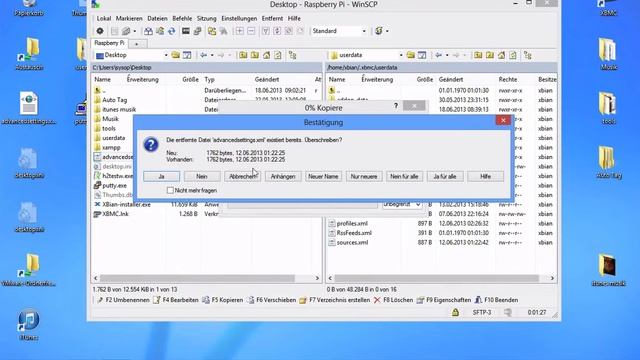This screenshot has height=360, width=640.
Task: Open the Sitzung menu
Action: coord(207,18)
